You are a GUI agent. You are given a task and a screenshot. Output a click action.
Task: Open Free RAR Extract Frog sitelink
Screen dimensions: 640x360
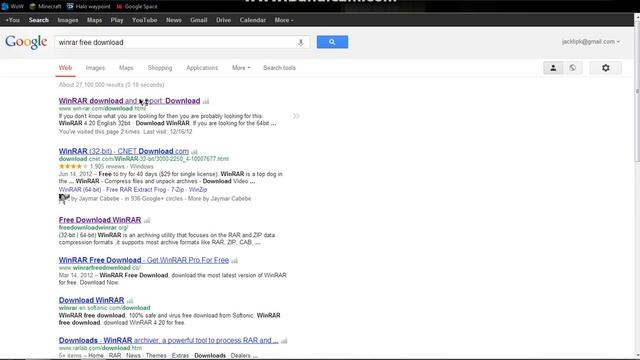coord(136,190)
